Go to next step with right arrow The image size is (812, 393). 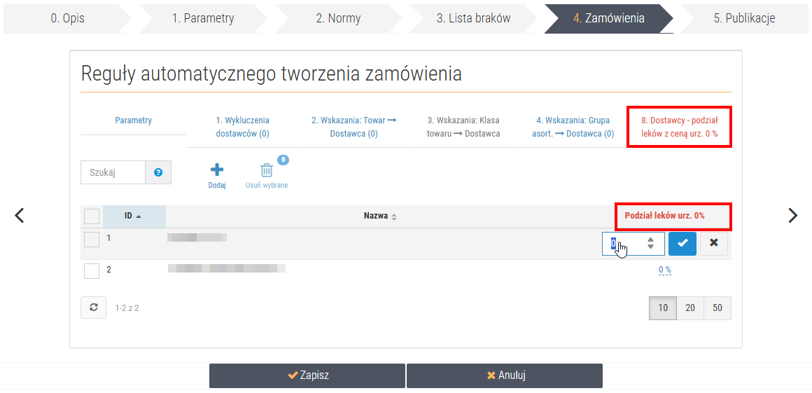(x=792, y=215)
